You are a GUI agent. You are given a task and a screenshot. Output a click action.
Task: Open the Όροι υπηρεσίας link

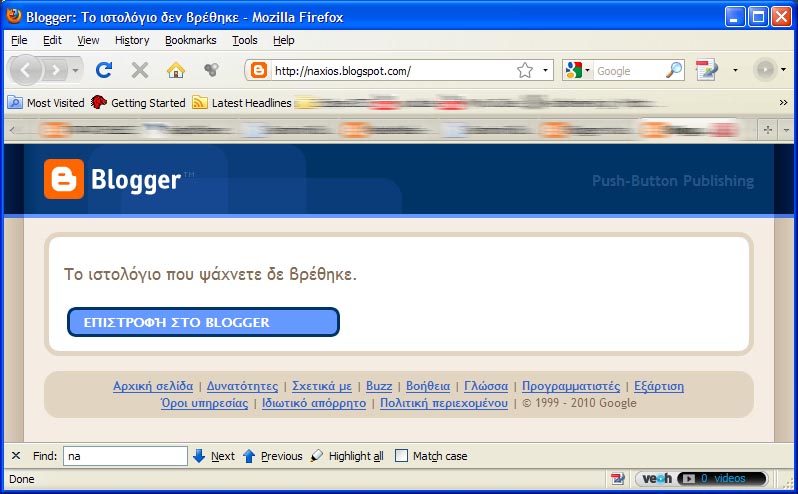click(204, 403)
